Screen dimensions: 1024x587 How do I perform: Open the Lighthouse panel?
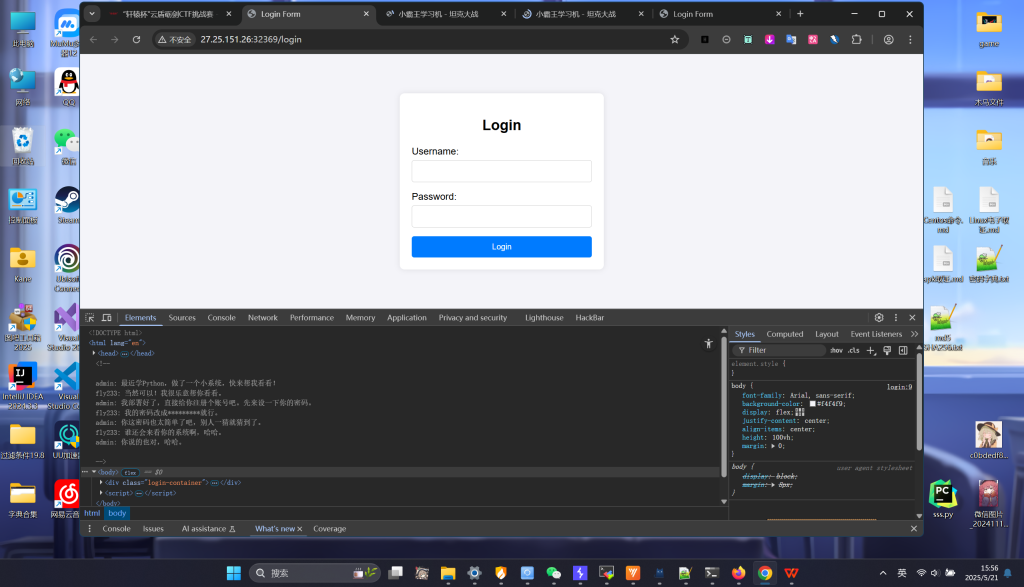(x=544, y=318)
